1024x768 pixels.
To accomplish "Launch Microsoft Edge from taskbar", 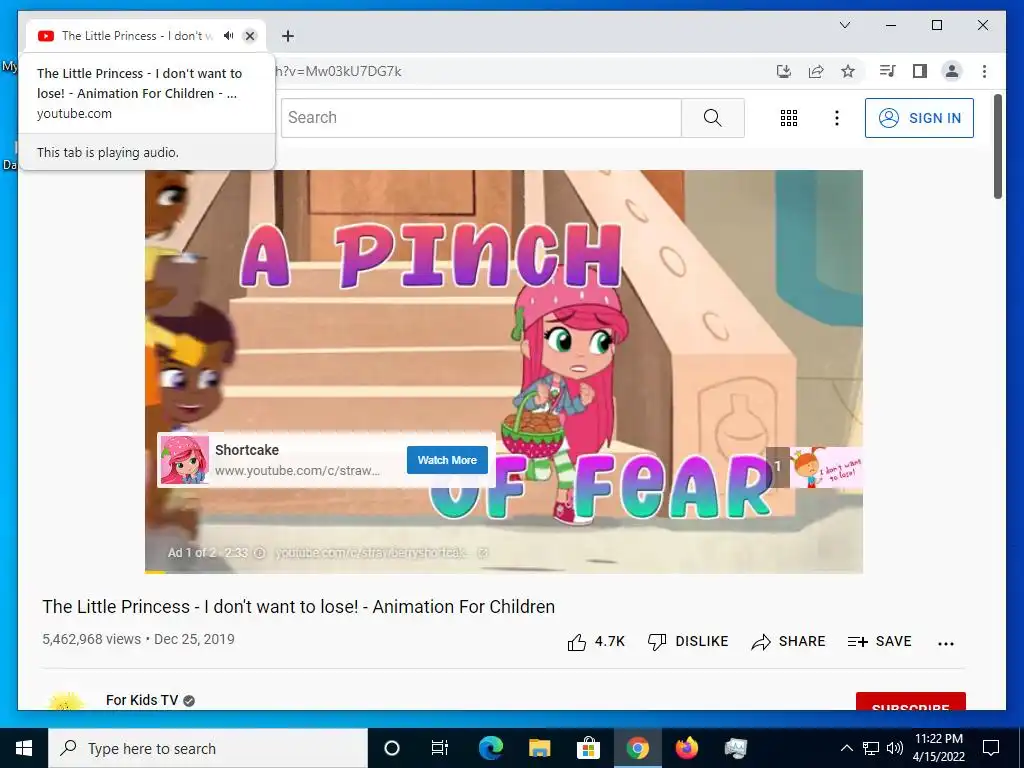I will click(490, 748).
